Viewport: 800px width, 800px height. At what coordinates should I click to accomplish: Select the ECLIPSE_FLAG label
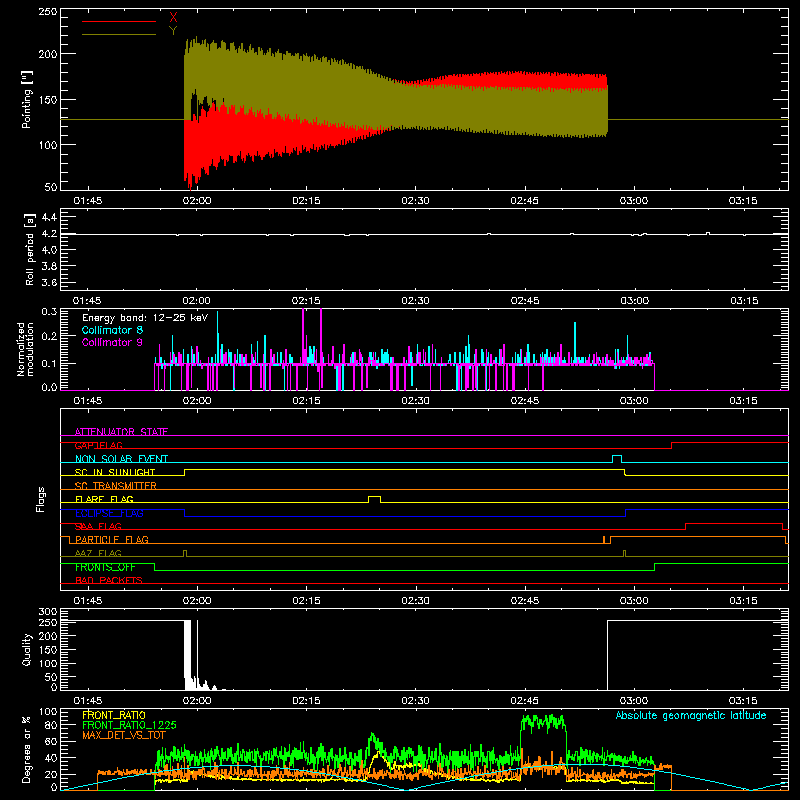click(x=109, y=513)
